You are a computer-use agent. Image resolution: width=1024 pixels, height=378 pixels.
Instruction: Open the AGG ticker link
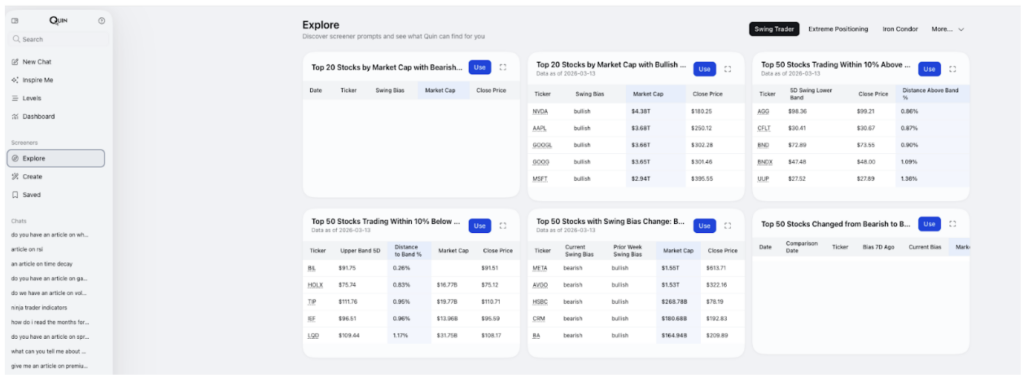(x=763, y=112)
